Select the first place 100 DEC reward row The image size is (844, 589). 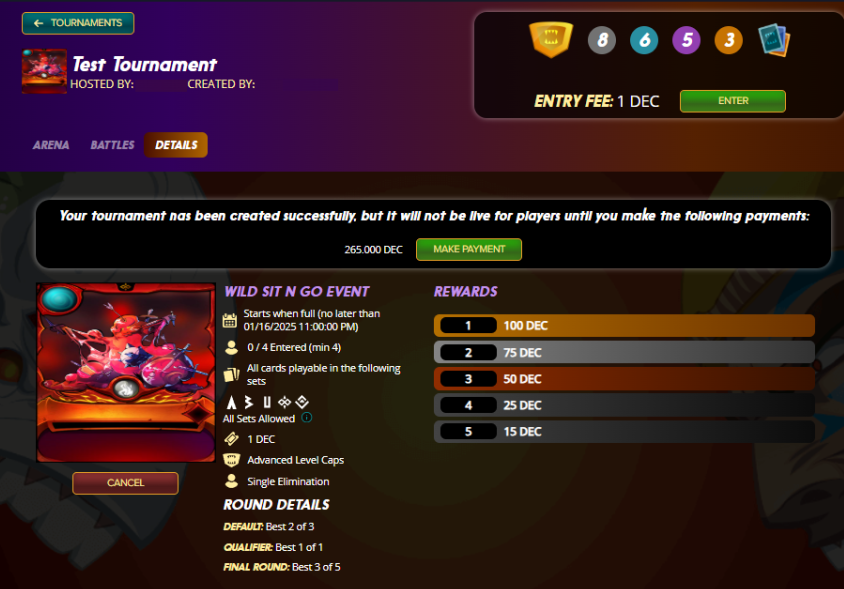coord(624,326)
